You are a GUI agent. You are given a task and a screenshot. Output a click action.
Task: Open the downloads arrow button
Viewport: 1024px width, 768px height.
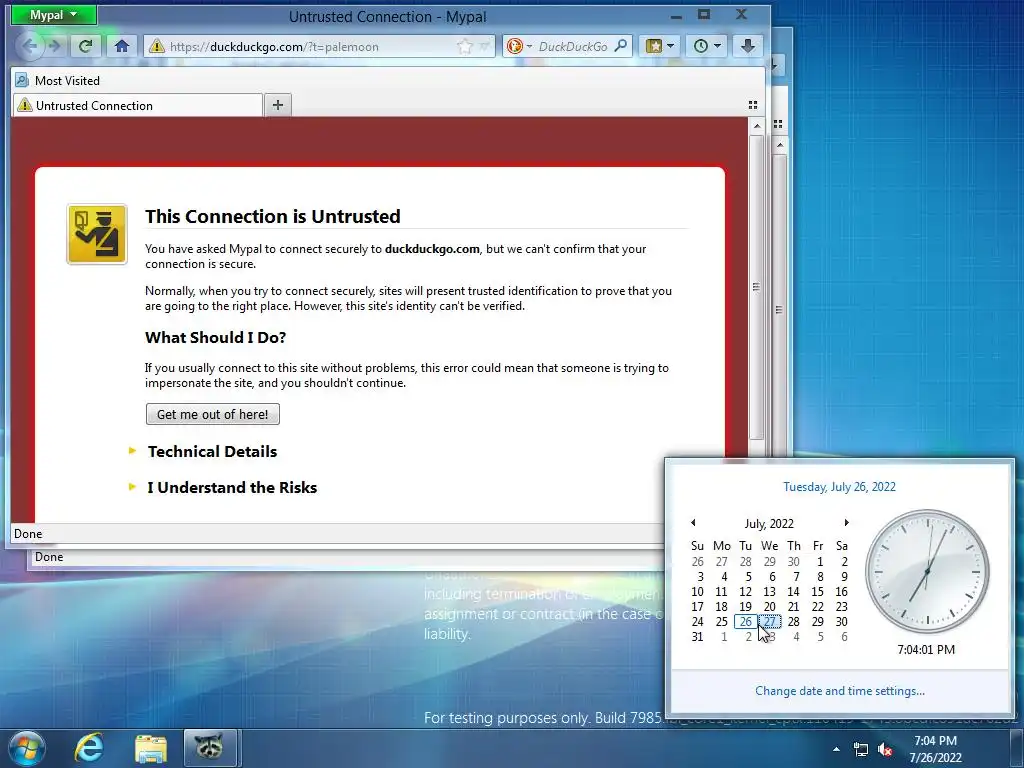pyautogui.click(x=748, y=46)
